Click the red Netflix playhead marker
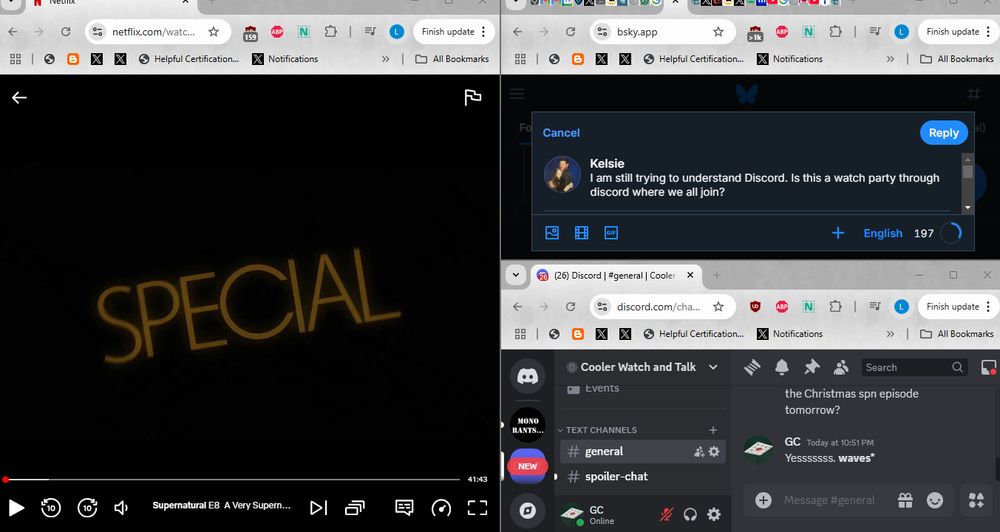The image size is (1000, 532). coord(5,479)
